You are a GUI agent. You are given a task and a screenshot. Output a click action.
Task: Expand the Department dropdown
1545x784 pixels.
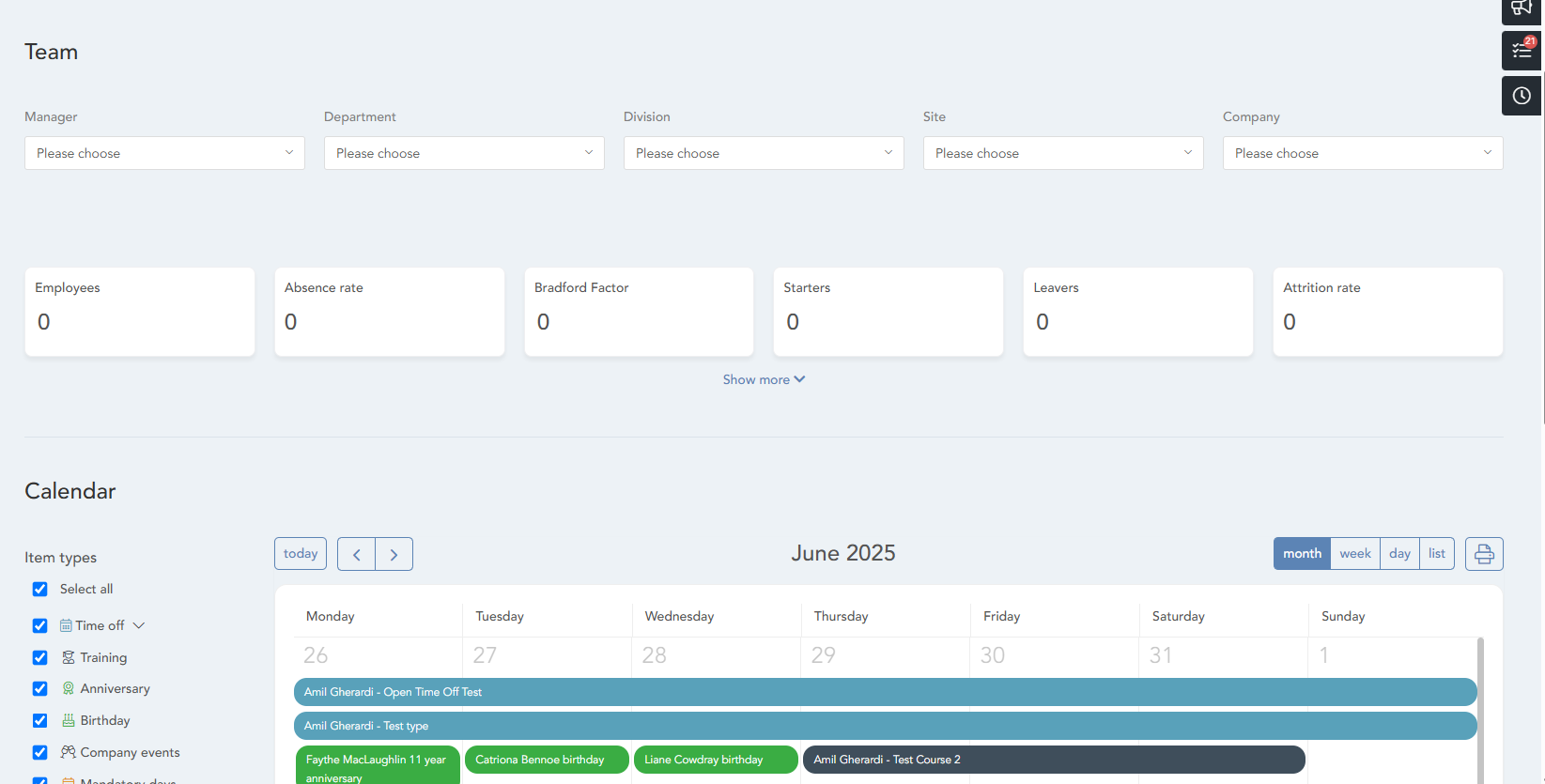pyautogui.click(x=464, y=153)
